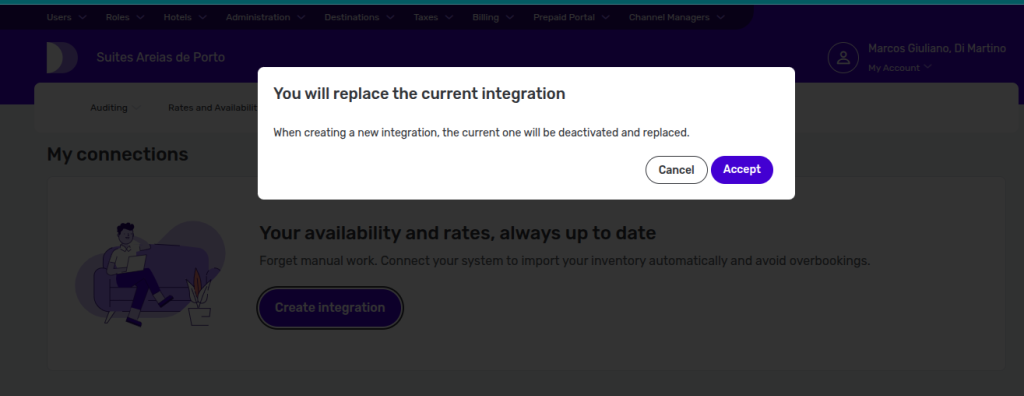Image resolution: width=1024 pixels, height=396 pixels.
Task: Click the Marcos Giuliano, Di Martino user name
Action: pos(936,48)
